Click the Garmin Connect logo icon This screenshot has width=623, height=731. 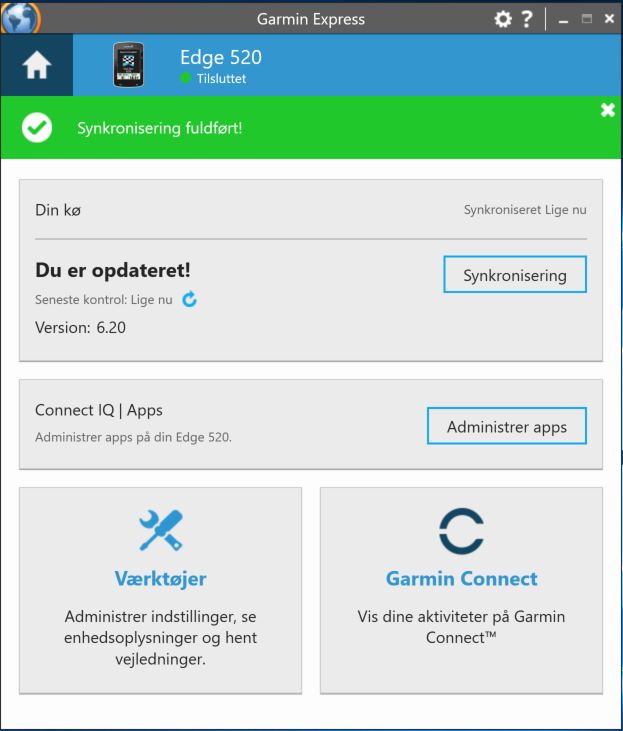(461, 531)
